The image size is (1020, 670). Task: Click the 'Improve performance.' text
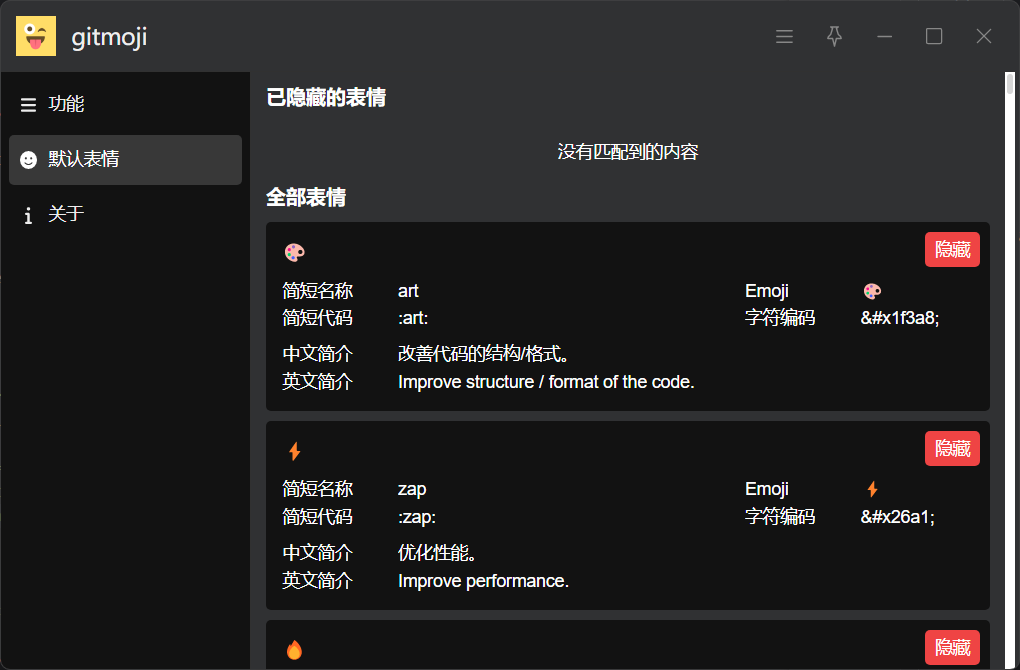tap(483, 581)
